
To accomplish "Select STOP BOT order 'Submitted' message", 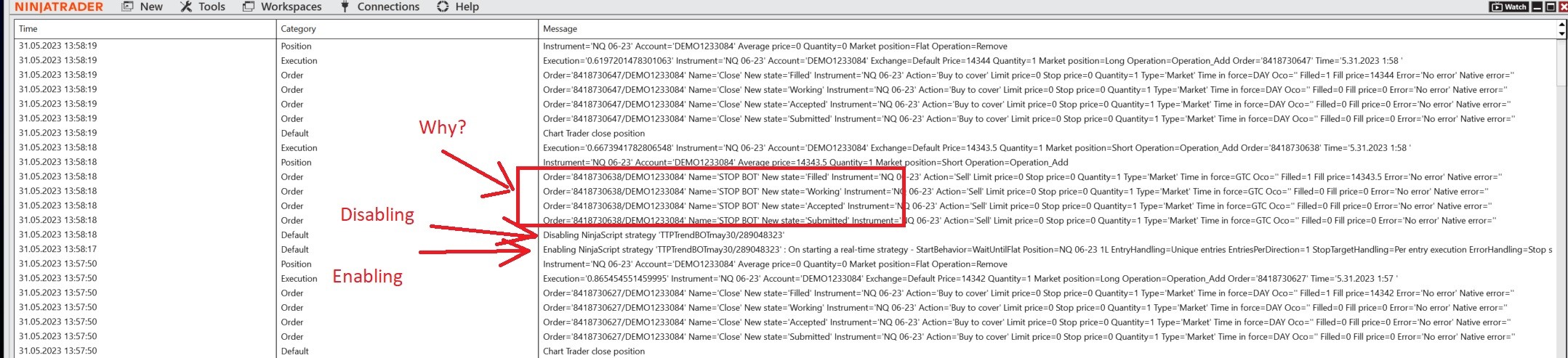I will 1019,221.
